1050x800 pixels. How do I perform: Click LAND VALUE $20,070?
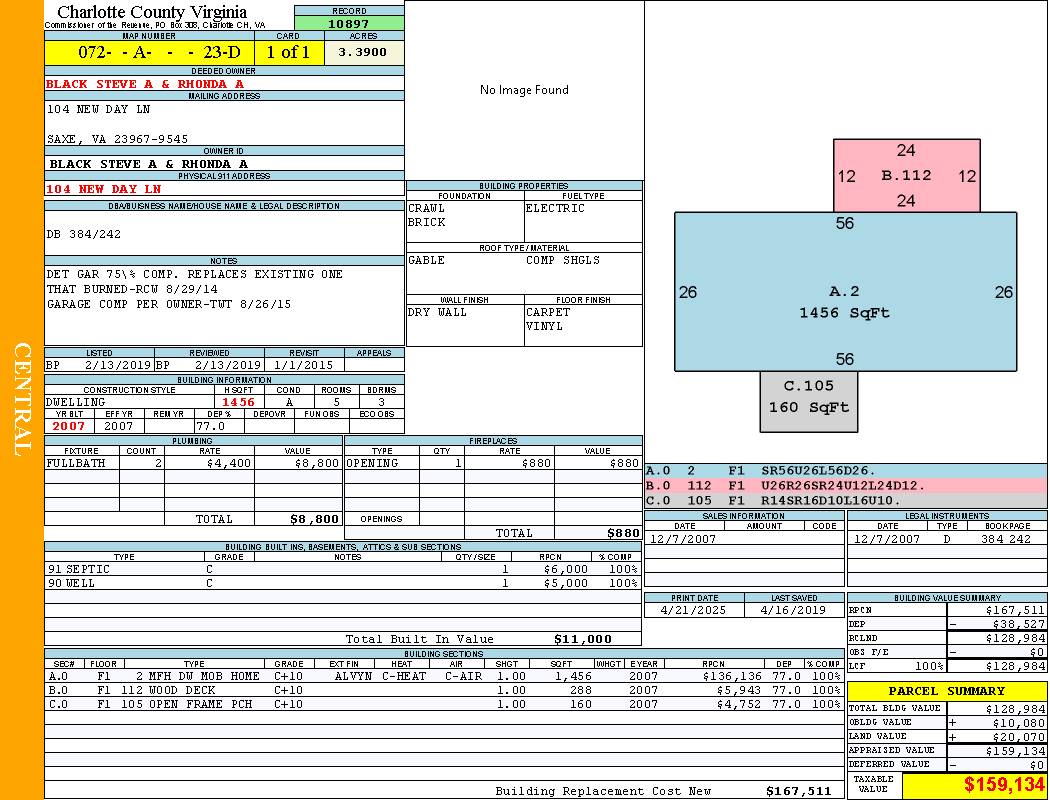click(1019, 737)
